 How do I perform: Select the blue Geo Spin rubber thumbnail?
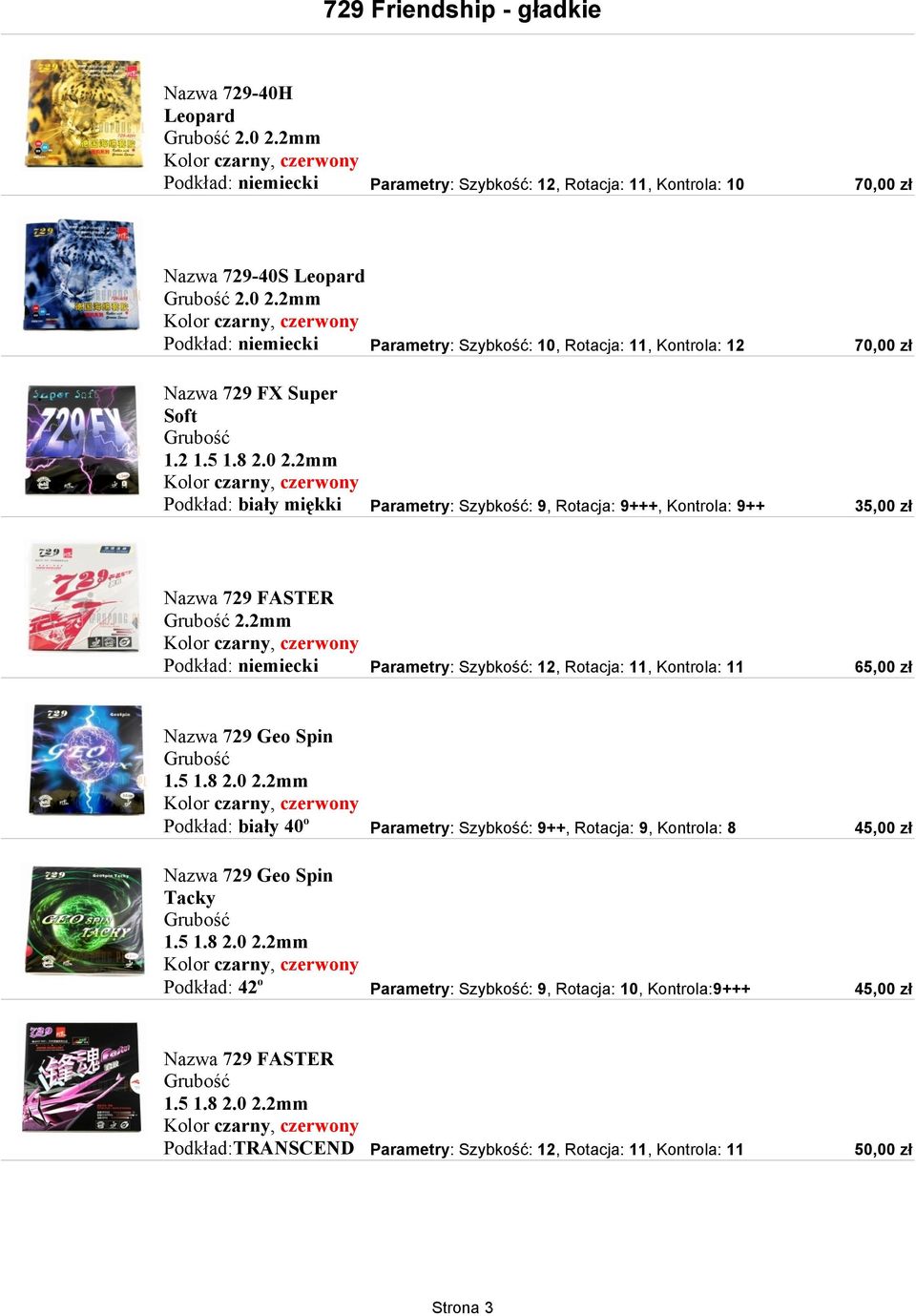(x=86, y=761)
